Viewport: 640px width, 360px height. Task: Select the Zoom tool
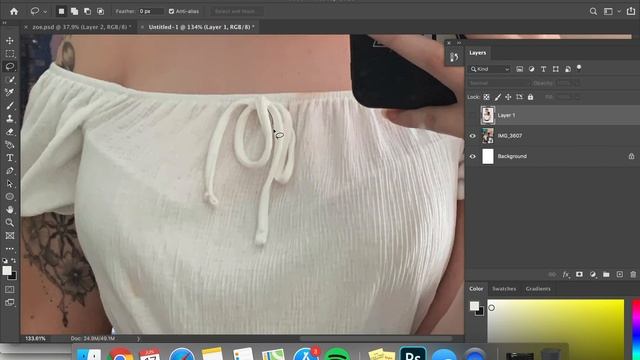pos(10,222)
